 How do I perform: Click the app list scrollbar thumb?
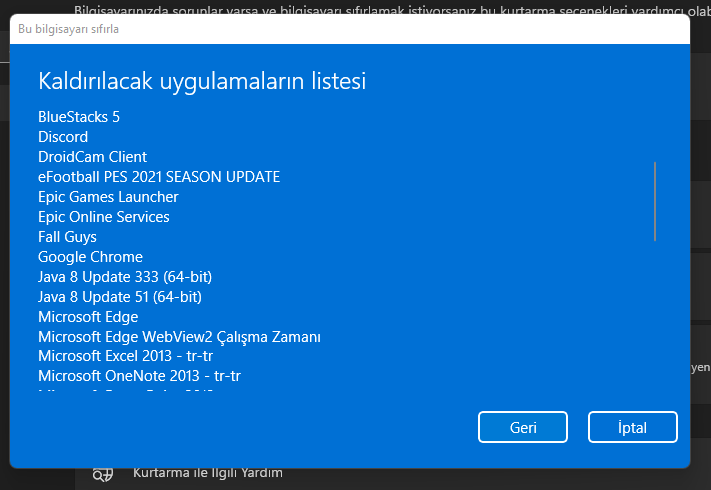pos(655,201)
